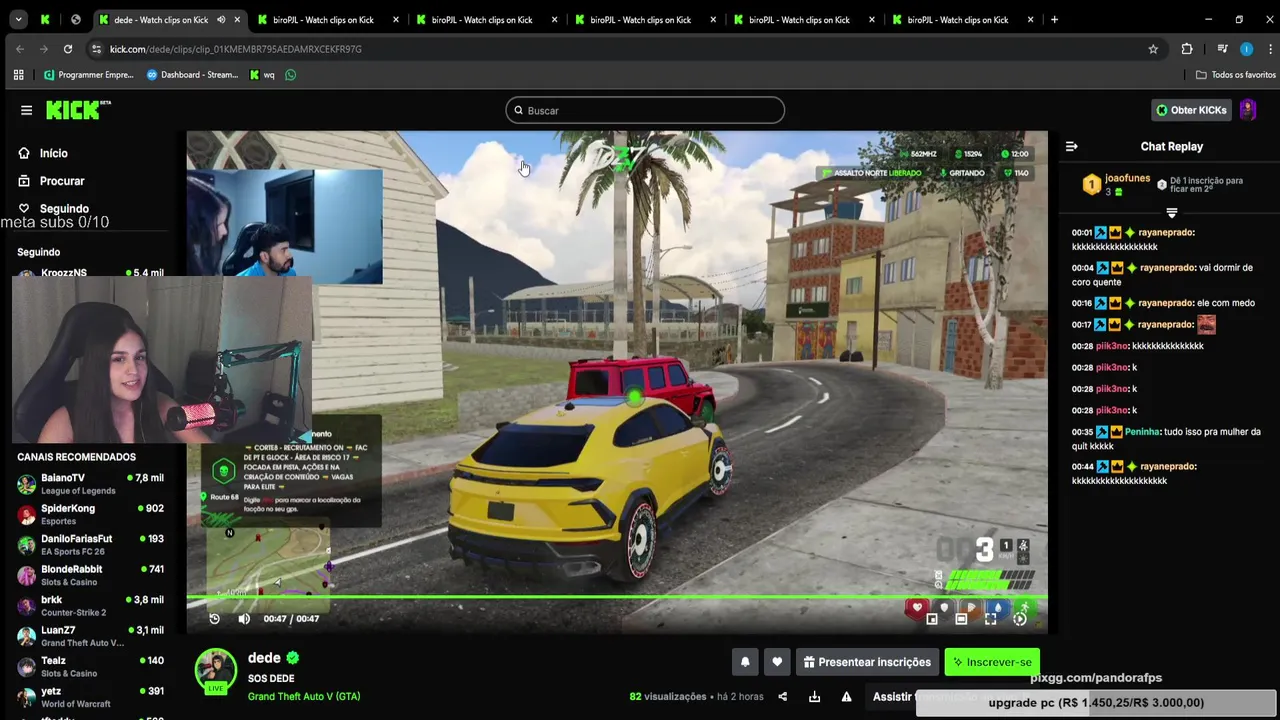Enter fullscreen from the video controls

[x=991, y=619]
